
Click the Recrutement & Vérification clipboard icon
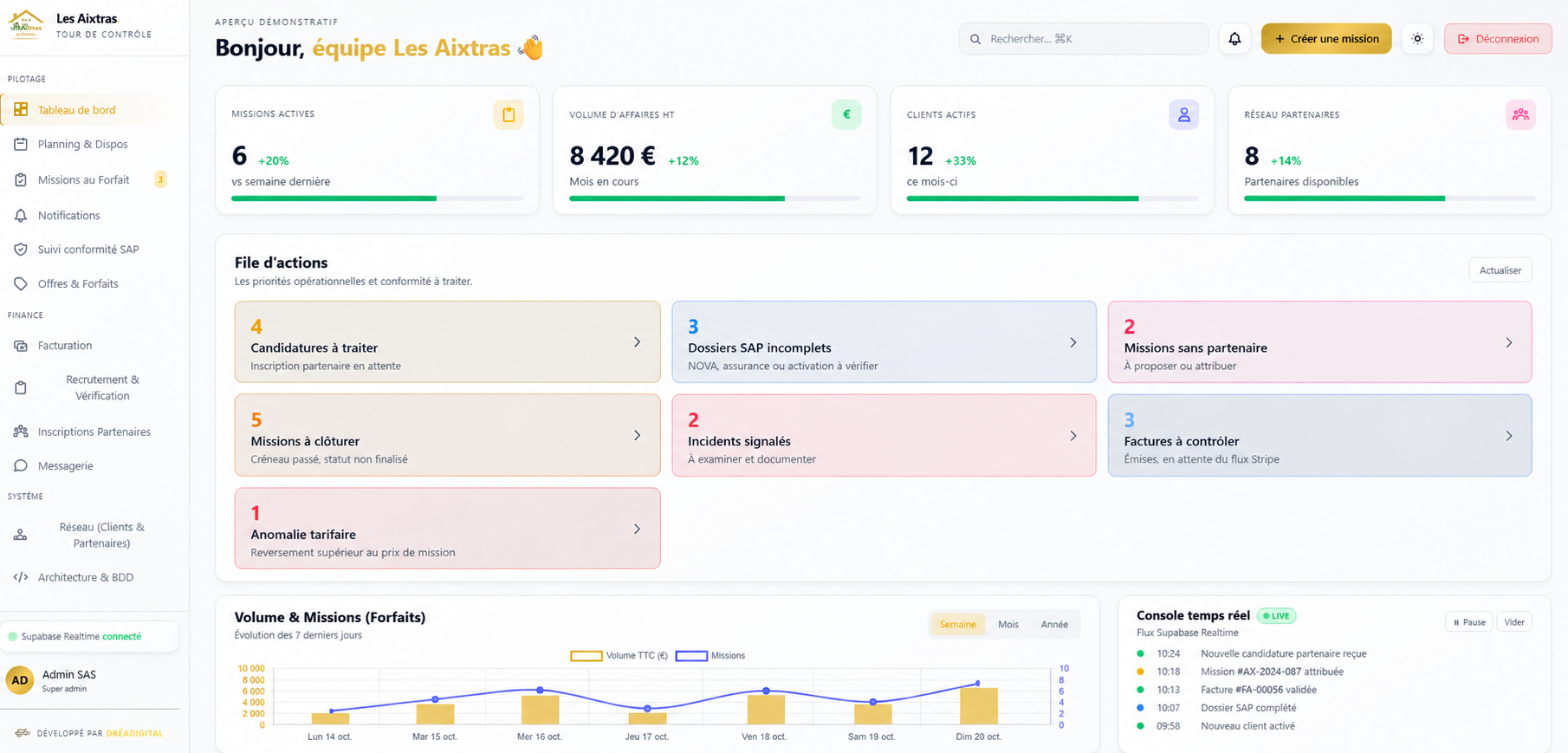coord(21,387)
